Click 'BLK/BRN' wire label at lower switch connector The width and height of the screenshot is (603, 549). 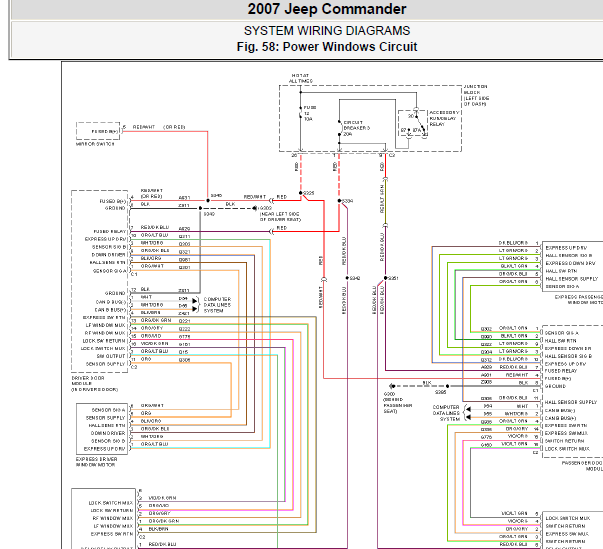point(158,529)
